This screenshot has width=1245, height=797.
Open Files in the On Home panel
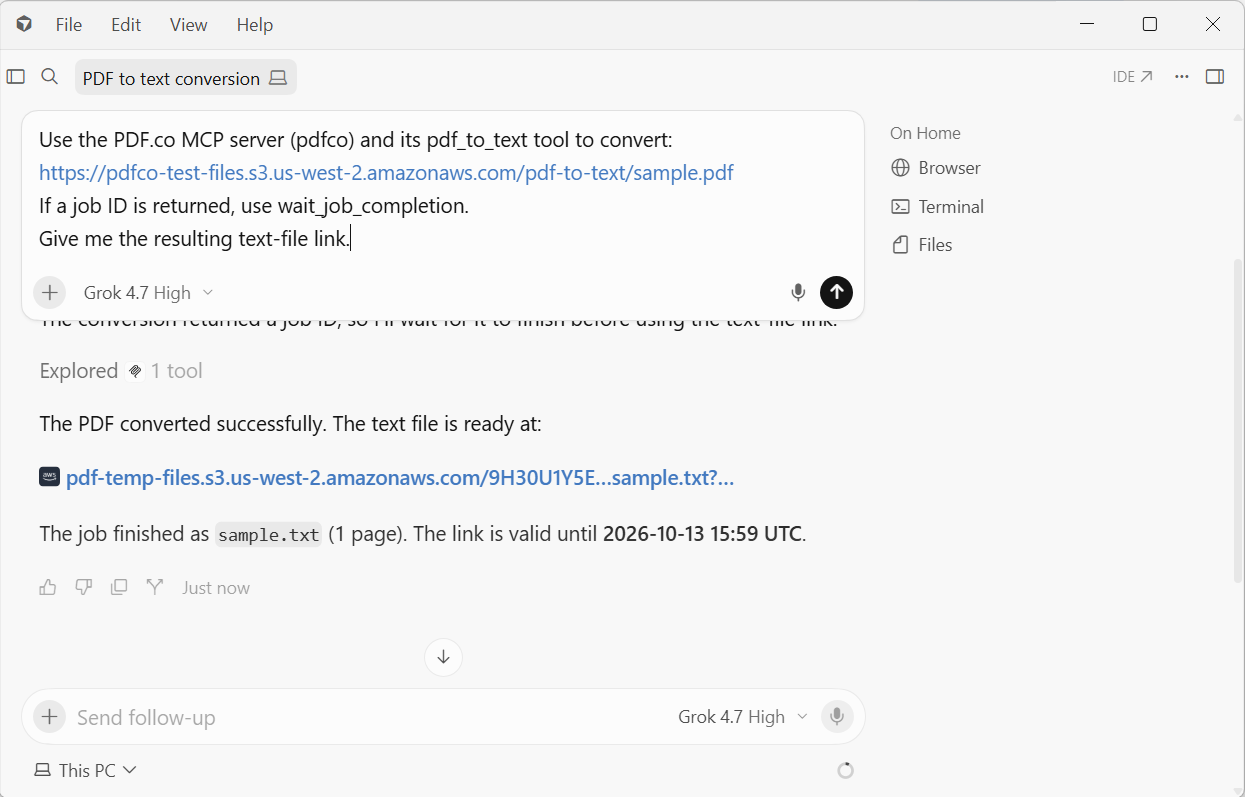point(922,245)
